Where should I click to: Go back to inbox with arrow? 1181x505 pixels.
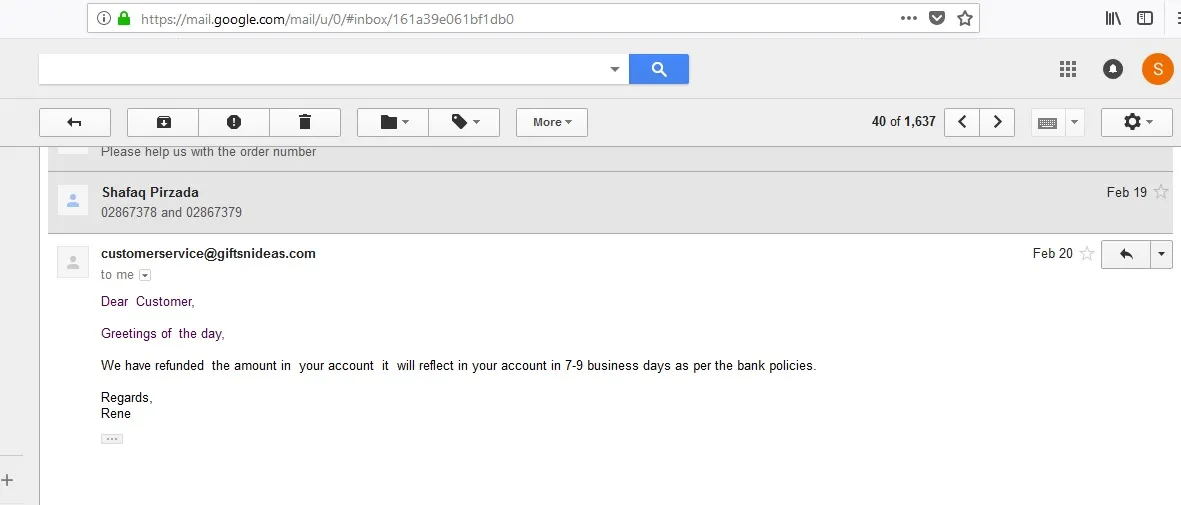[x=74, y=122]
